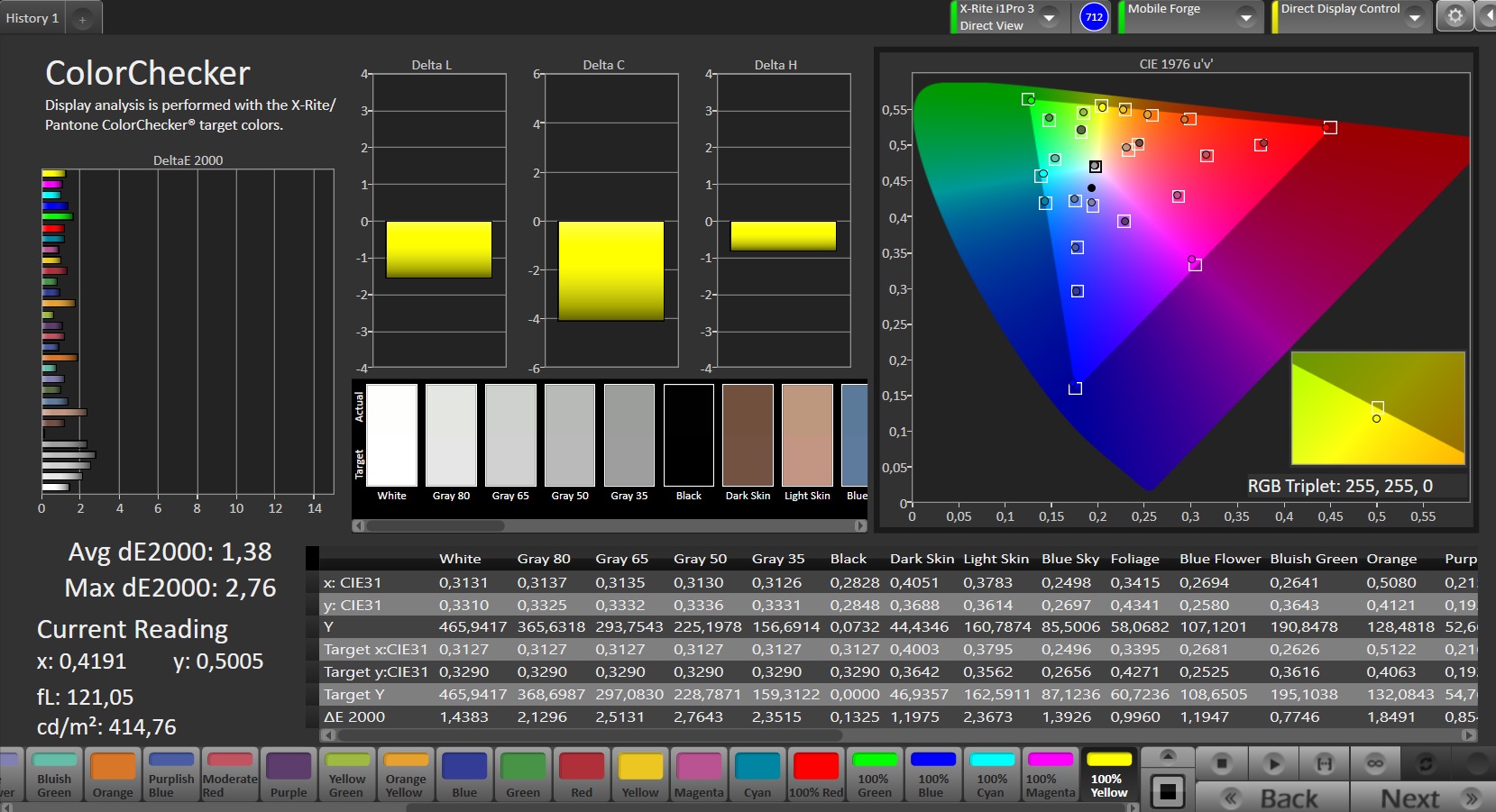Click the read series bracket icon
1496x812 pixels.
click(x=1324, y=763)
